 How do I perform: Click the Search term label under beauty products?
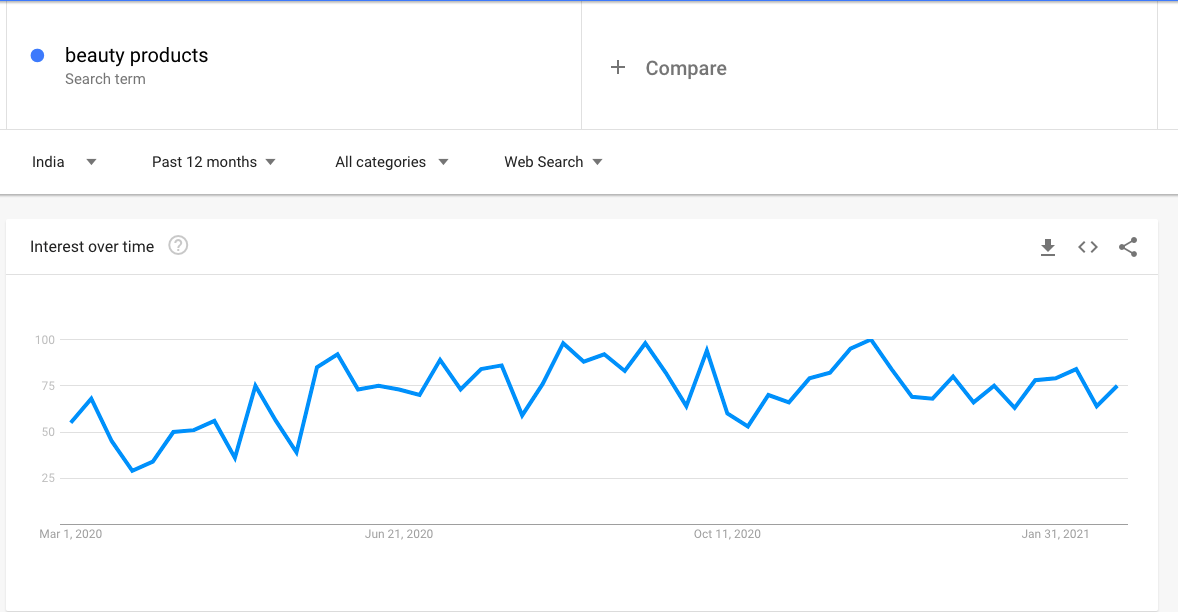click(105, 79)
